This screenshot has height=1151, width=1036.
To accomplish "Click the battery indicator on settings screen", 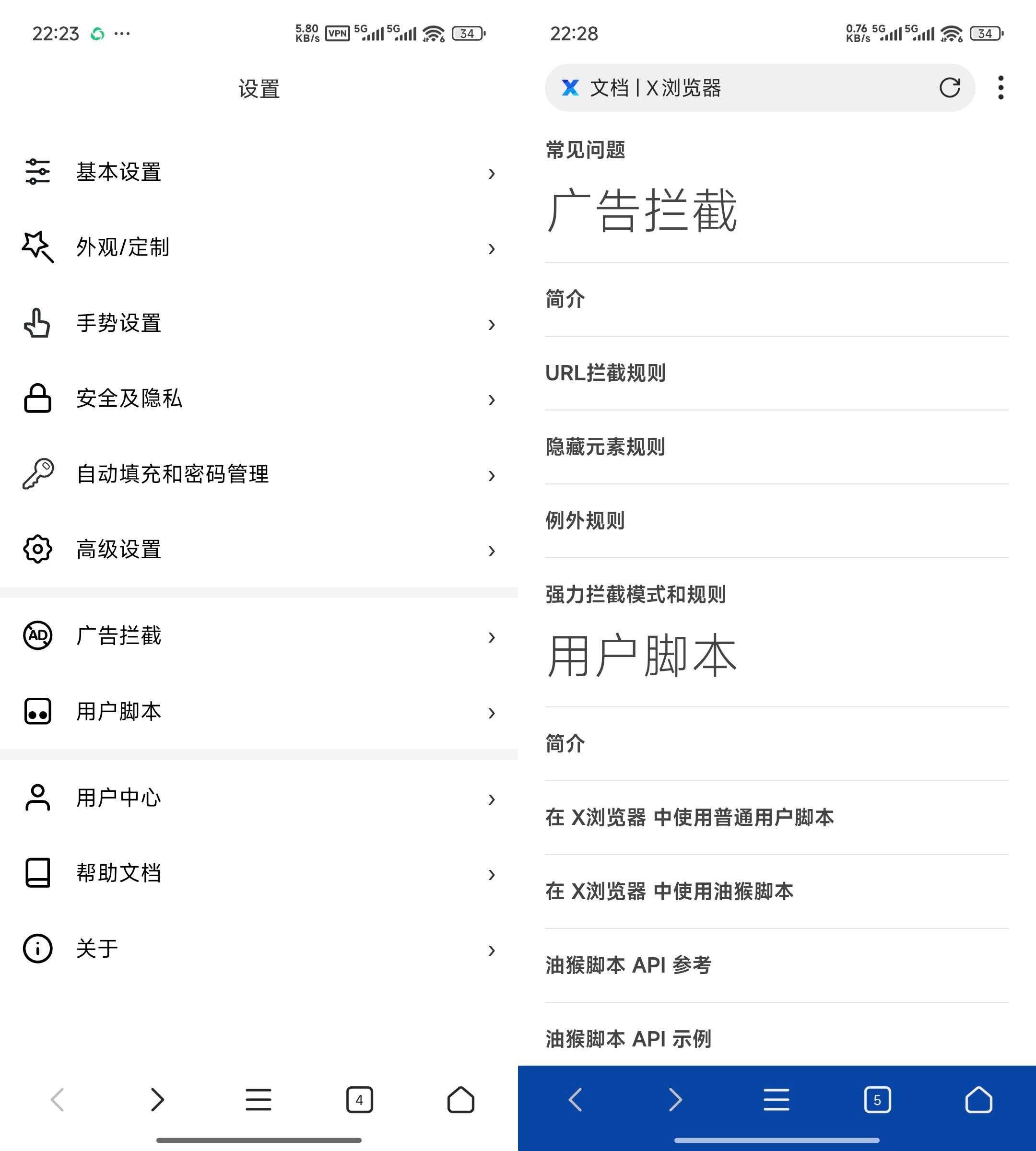I will point(469,34).
